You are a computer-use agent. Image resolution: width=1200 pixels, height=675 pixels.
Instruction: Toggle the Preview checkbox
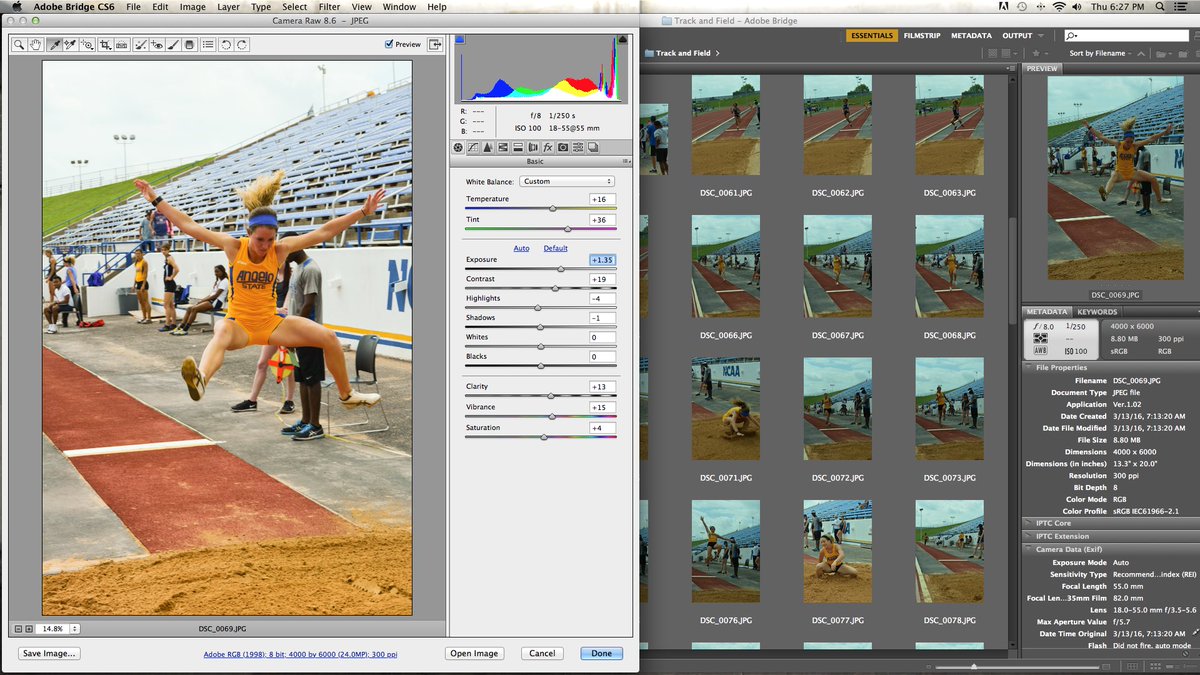389,44
